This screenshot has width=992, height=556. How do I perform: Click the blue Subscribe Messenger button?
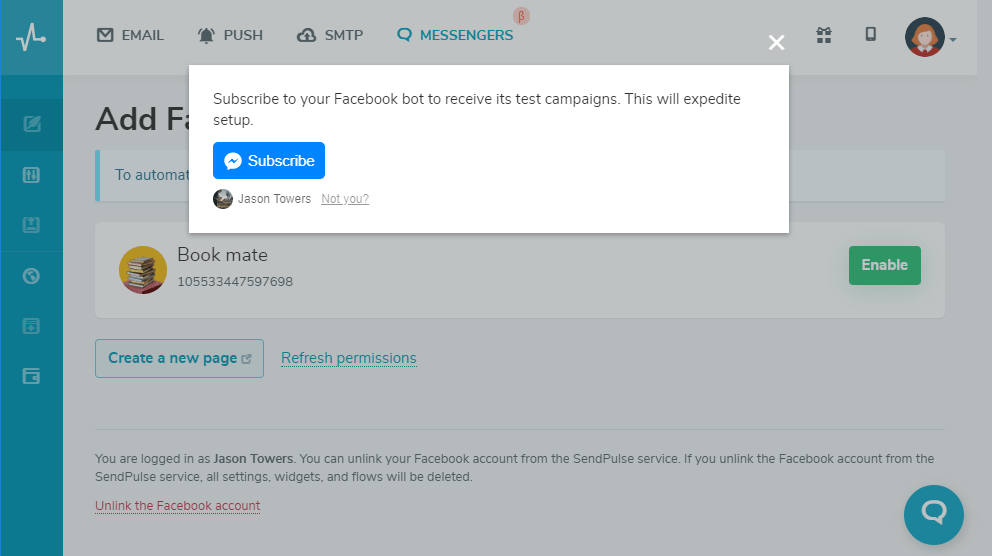(x=269, y=161)
